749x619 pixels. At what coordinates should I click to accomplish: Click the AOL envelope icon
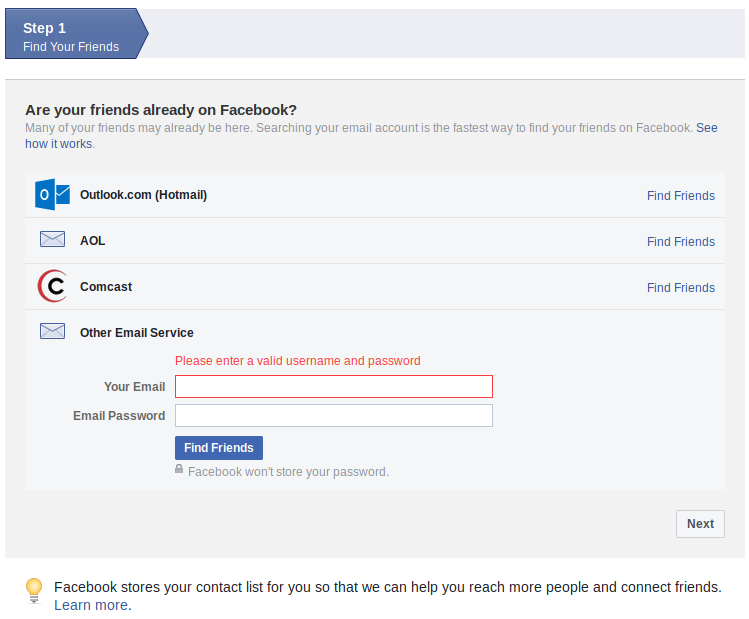tap(52, 240)
